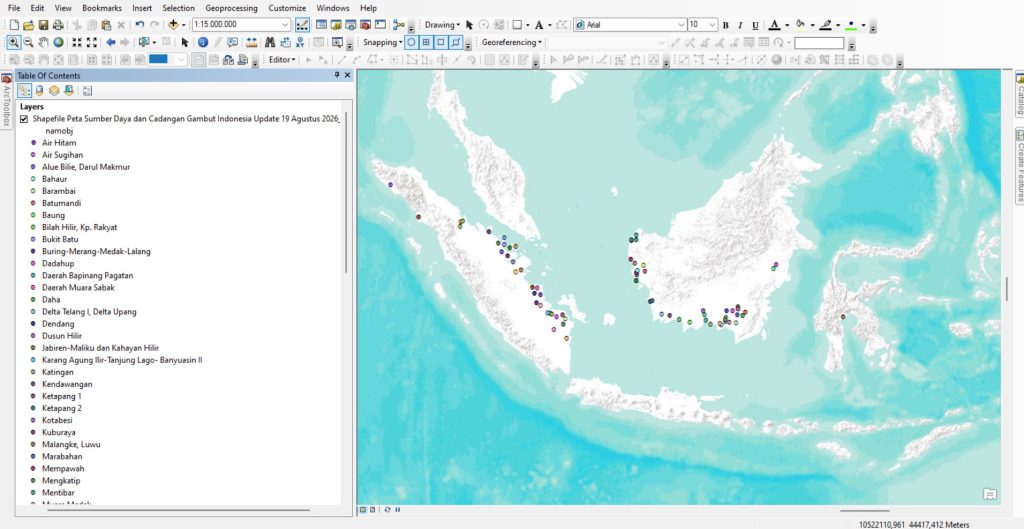Open the File menu
Image resolution: width=1024 pixels, height=529 pixels.
pyautogui.click(x=14, y=8)
